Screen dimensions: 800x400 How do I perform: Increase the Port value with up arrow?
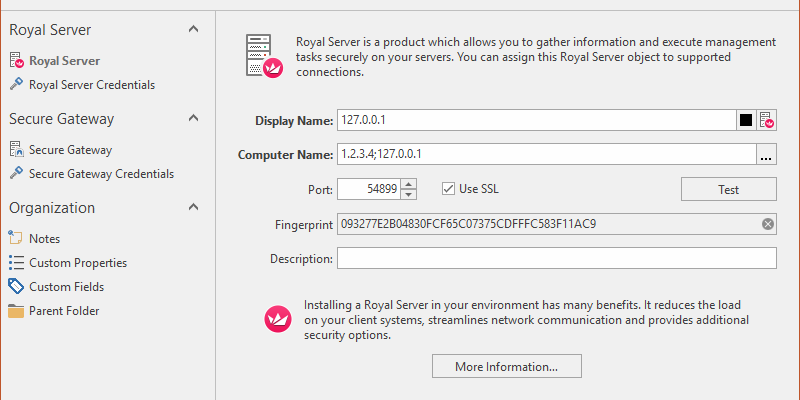pos(408,184)
